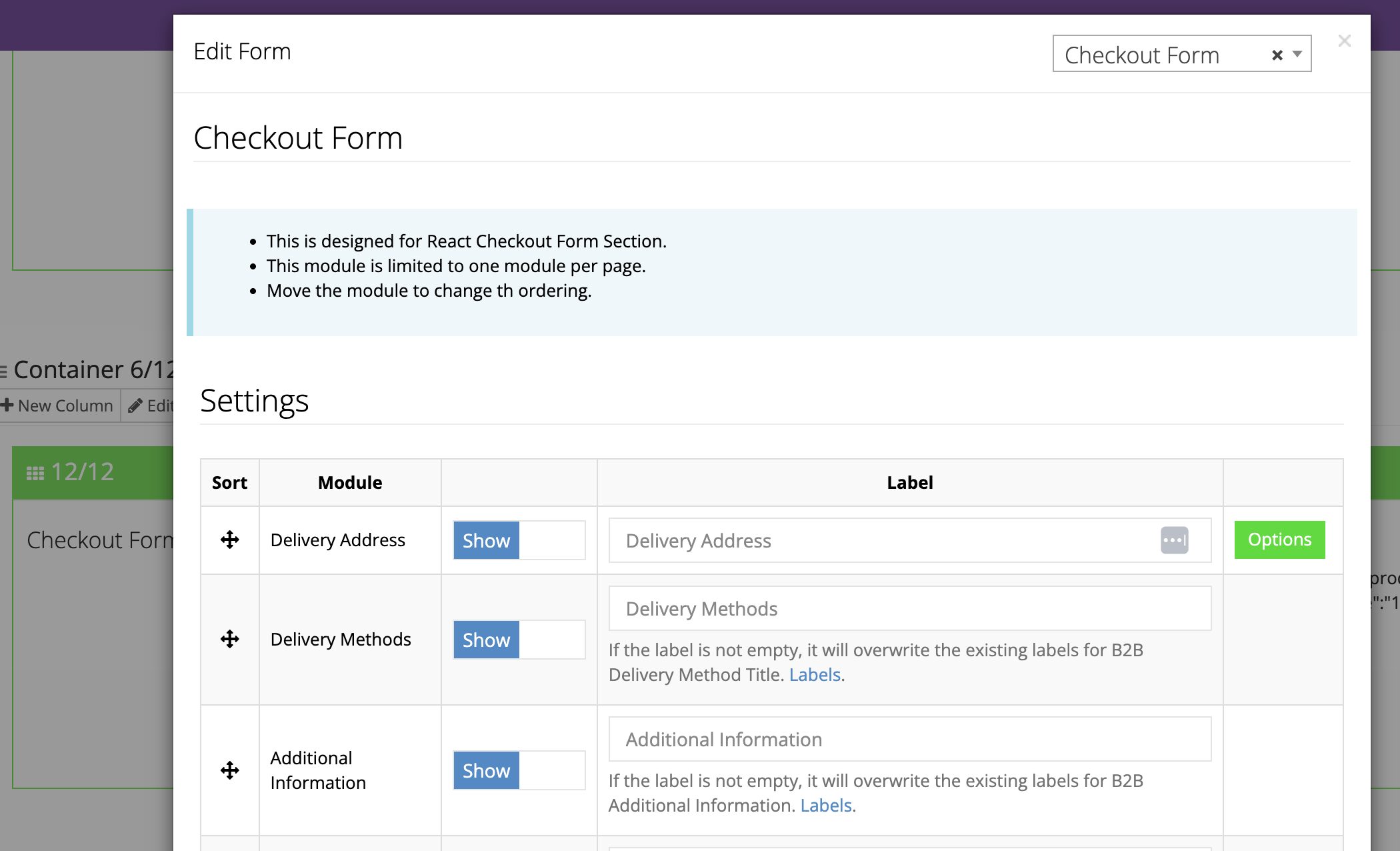This screenshot has height=851, width=1400.
Task: Open the Labels link under Additional Information
Action: click(x=825, y=806)
